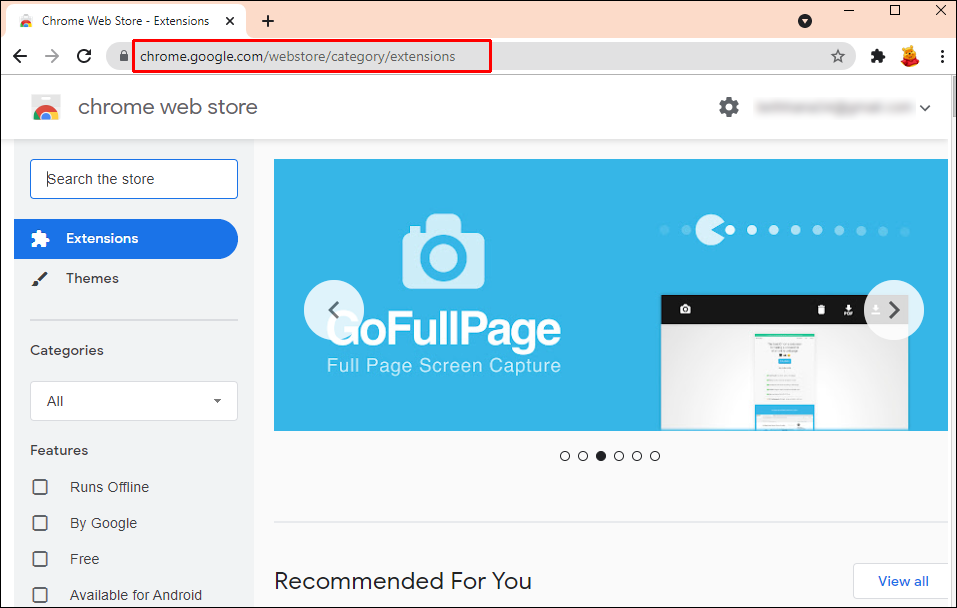Bookmark this page with the star icon
The height and width of the screenshot is (608, 957).
(837, 56)
